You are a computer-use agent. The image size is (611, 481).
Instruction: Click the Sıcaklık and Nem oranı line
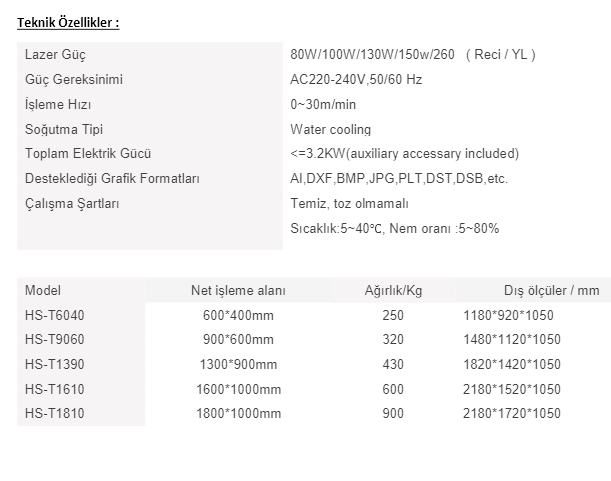[394, 228]
